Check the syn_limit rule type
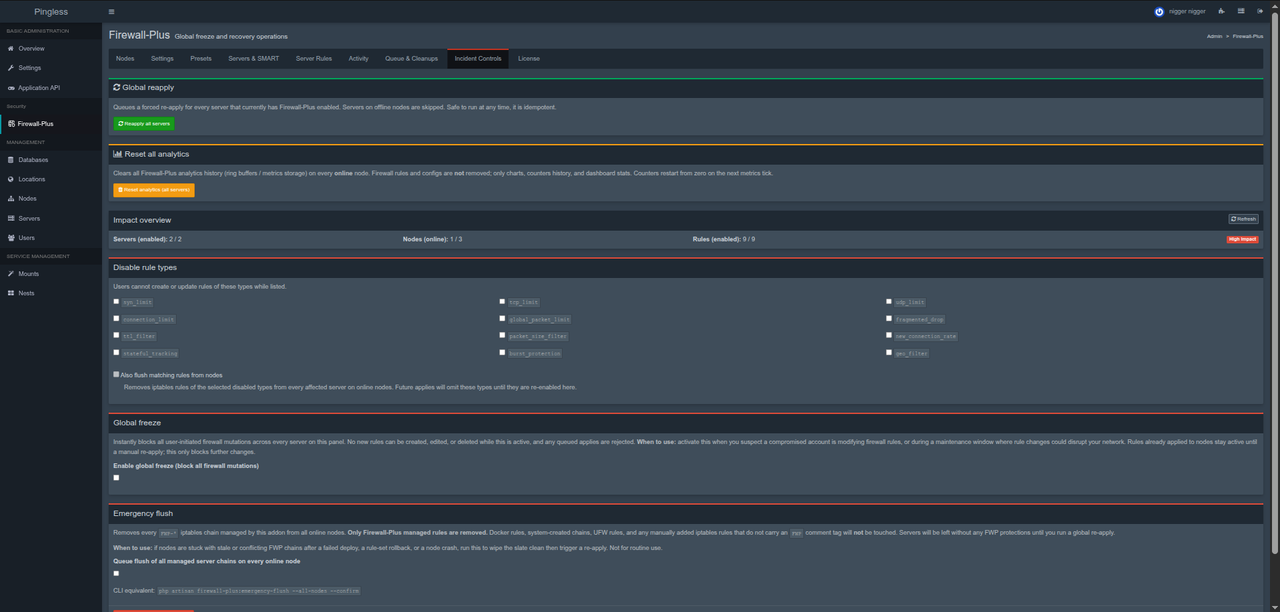The height and width of the screenshot is (612, 1280). (116, 301)
